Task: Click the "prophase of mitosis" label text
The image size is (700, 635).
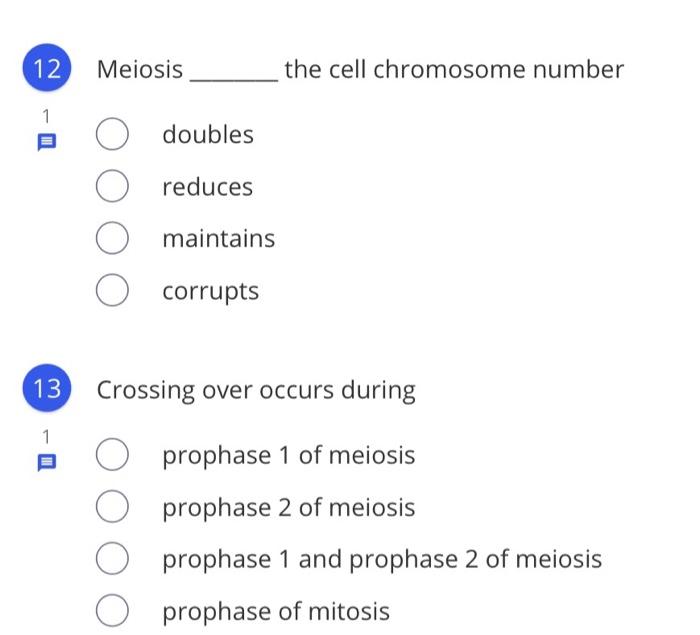Action: (x=276, y=611)
